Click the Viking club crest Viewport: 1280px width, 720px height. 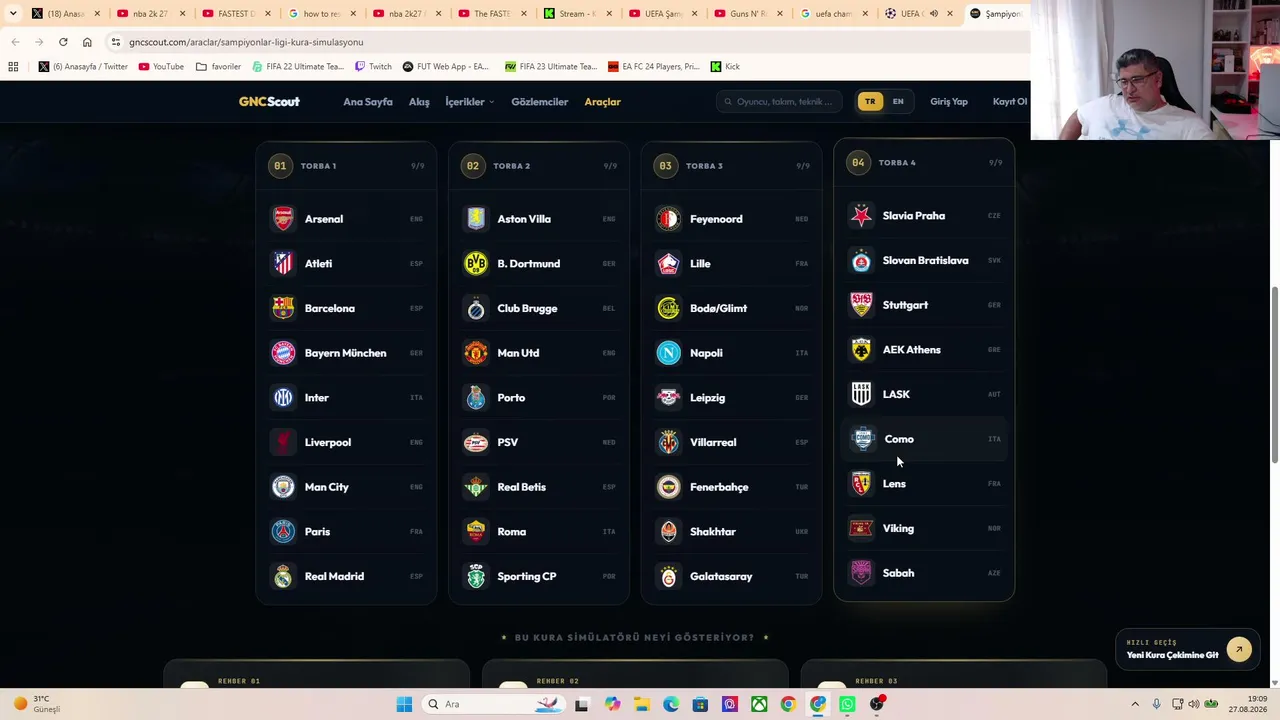pos(861,528)
